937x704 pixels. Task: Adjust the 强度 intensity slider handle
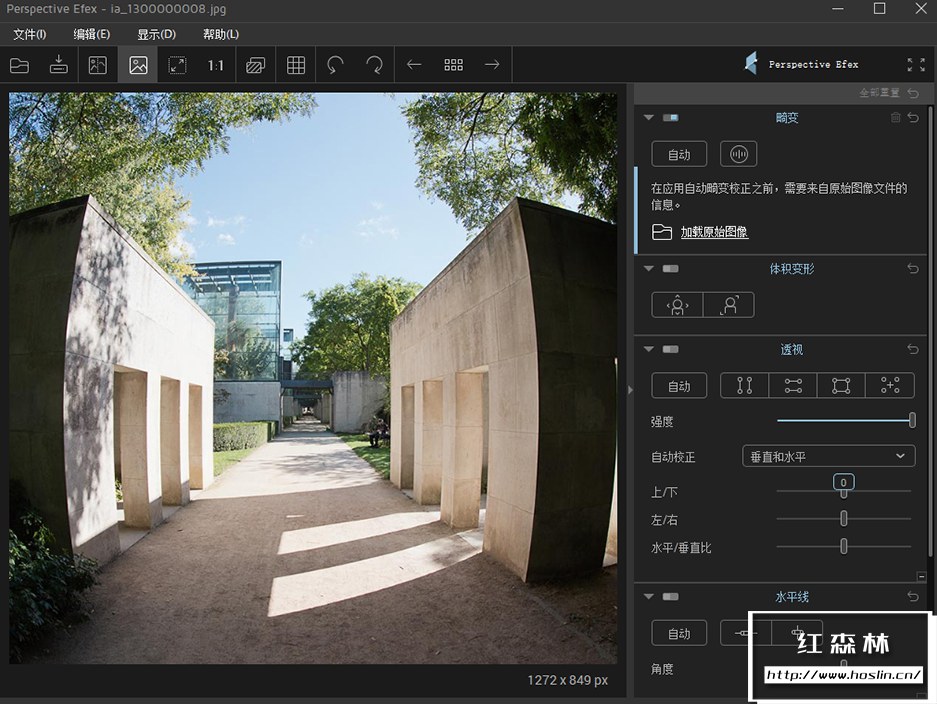tap(912, 420)
